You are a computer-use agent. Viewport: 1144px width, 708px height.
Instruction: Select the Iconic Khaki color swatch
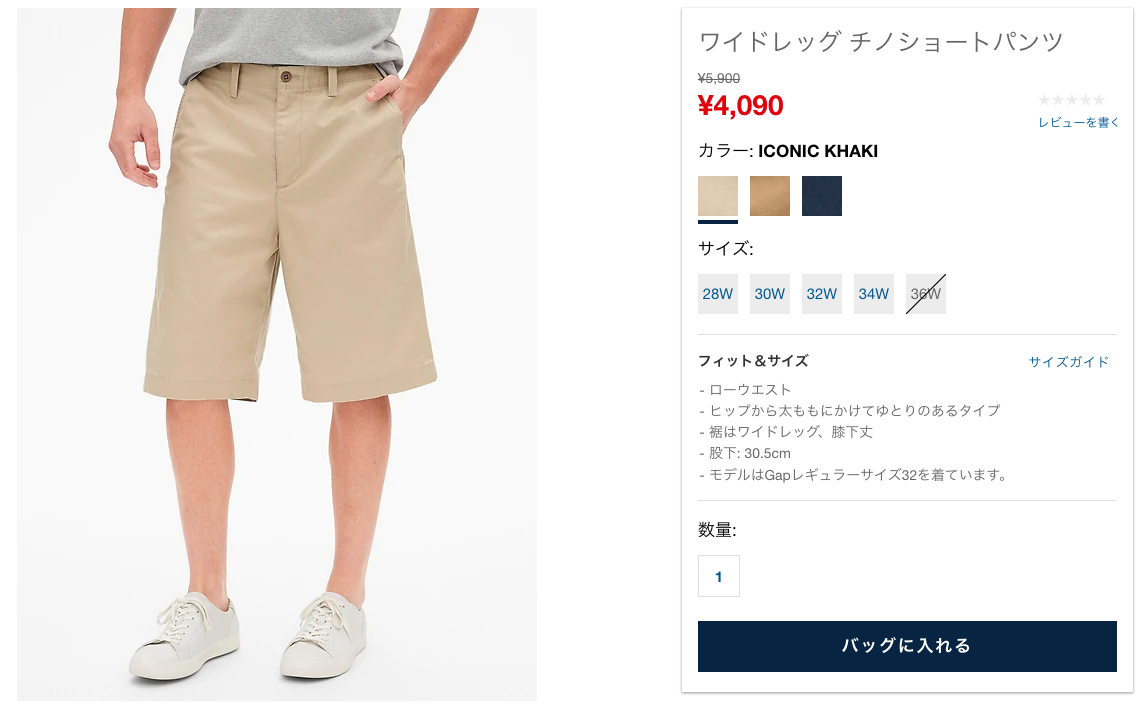point(717,196)
